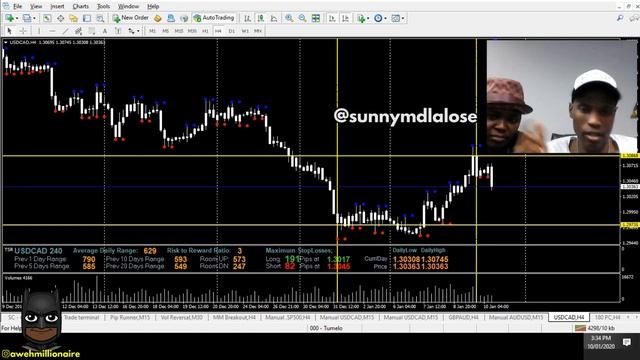
Task: Enable chart shift icon
Action: click(345, 18)
